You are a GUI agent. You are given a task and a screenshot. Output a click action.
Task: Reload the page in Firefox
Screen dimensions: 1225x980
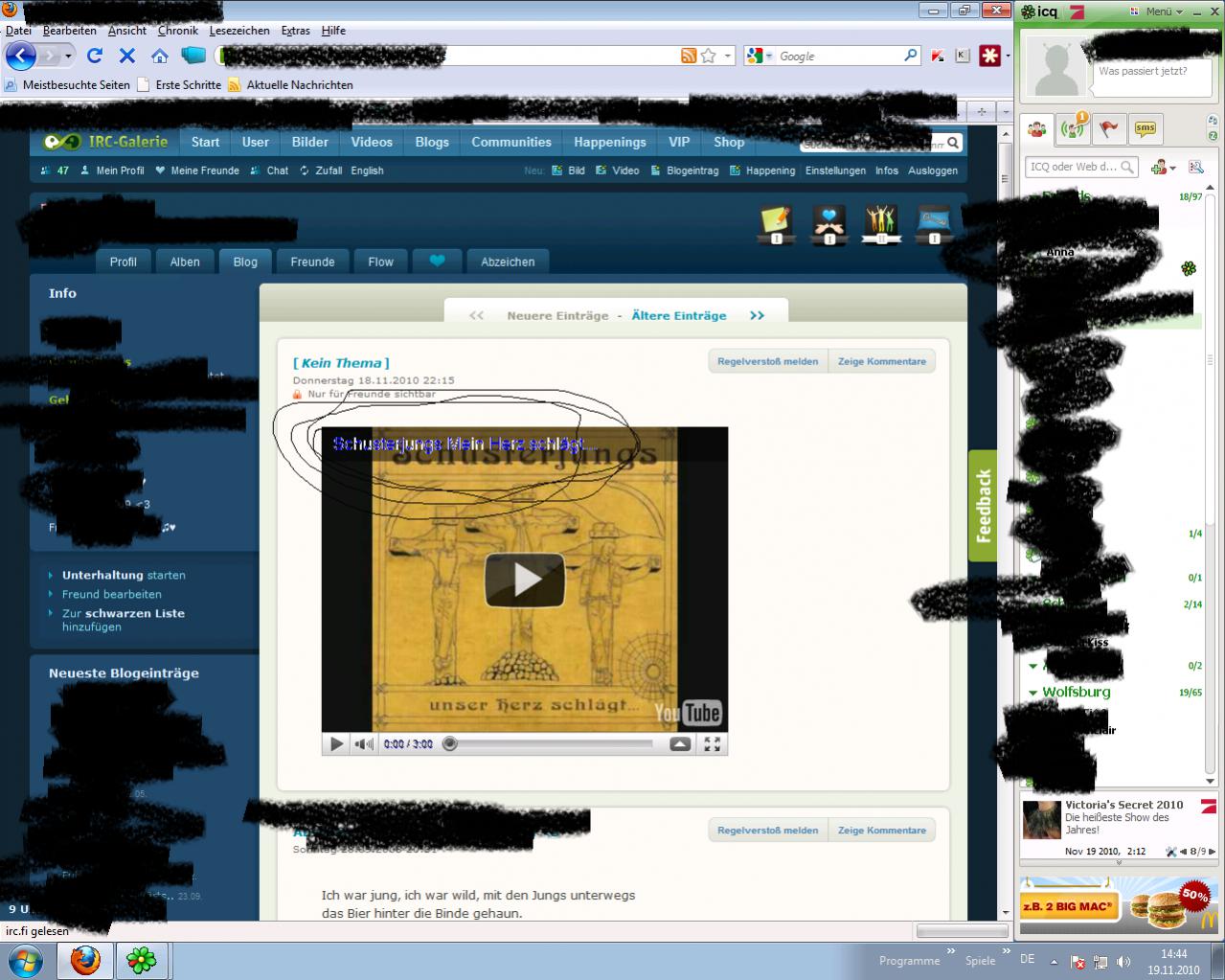(x=94, y=56)
